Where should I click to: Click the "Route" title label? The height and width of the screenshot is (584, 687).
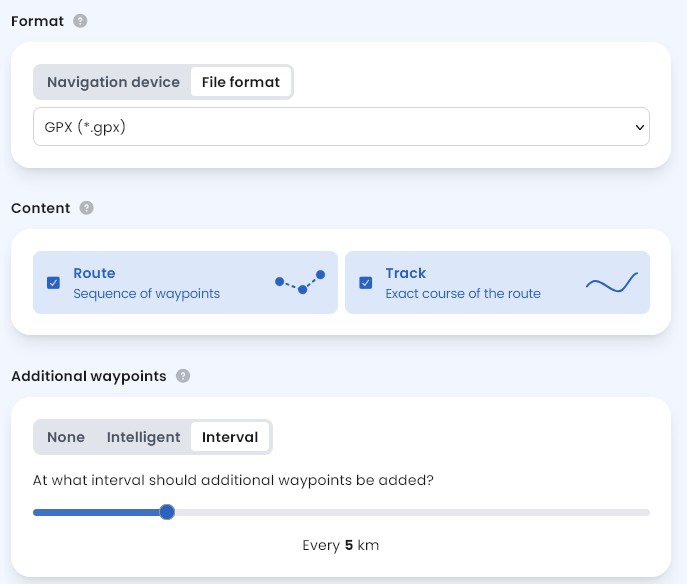coord(94,273)
